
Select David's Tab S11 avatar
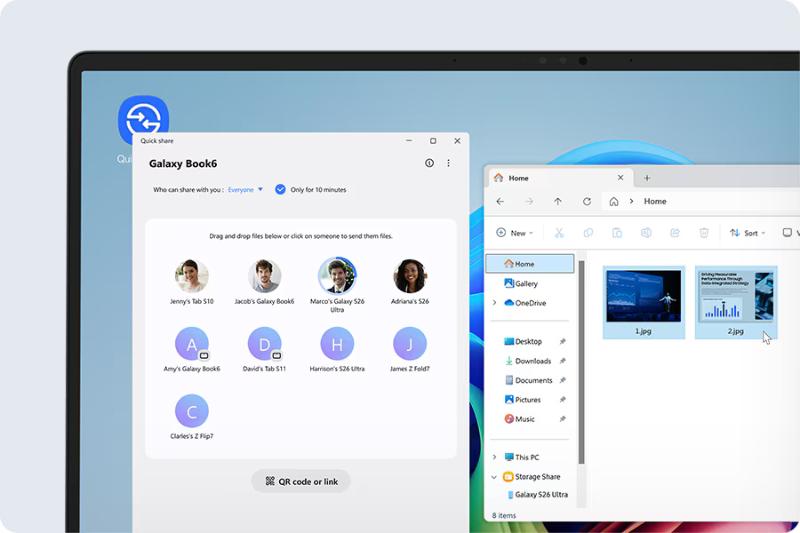coord(264,344)
